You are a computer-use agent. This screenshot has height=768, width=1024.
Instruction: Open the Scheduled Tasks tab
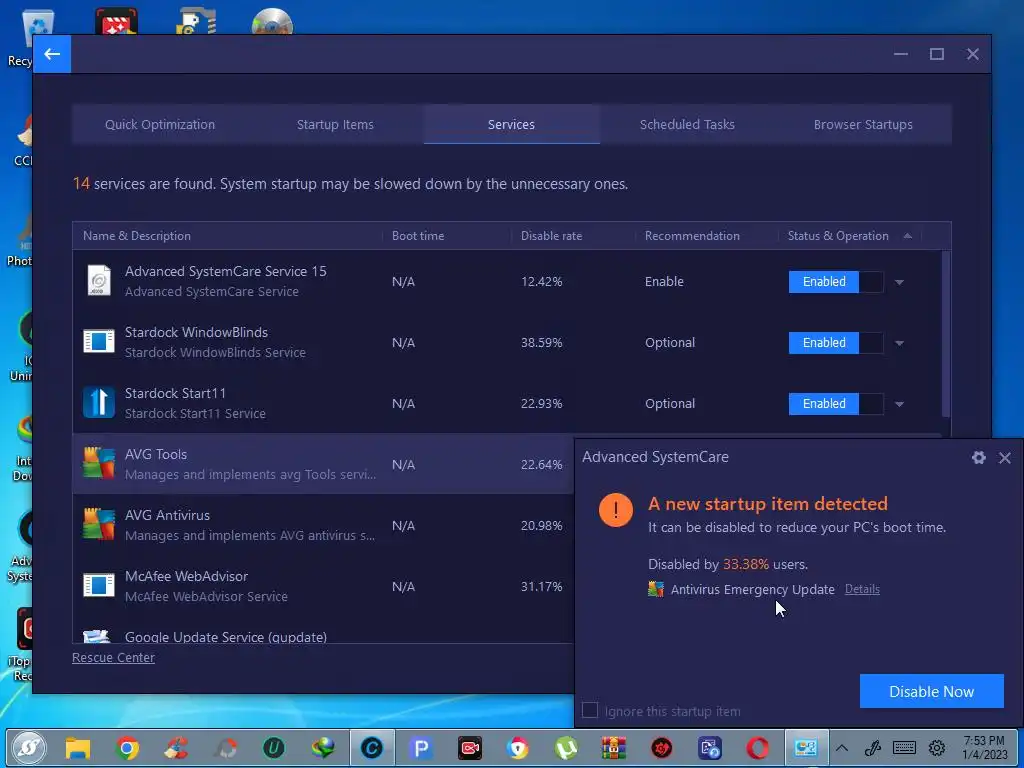tap(687, 124)
